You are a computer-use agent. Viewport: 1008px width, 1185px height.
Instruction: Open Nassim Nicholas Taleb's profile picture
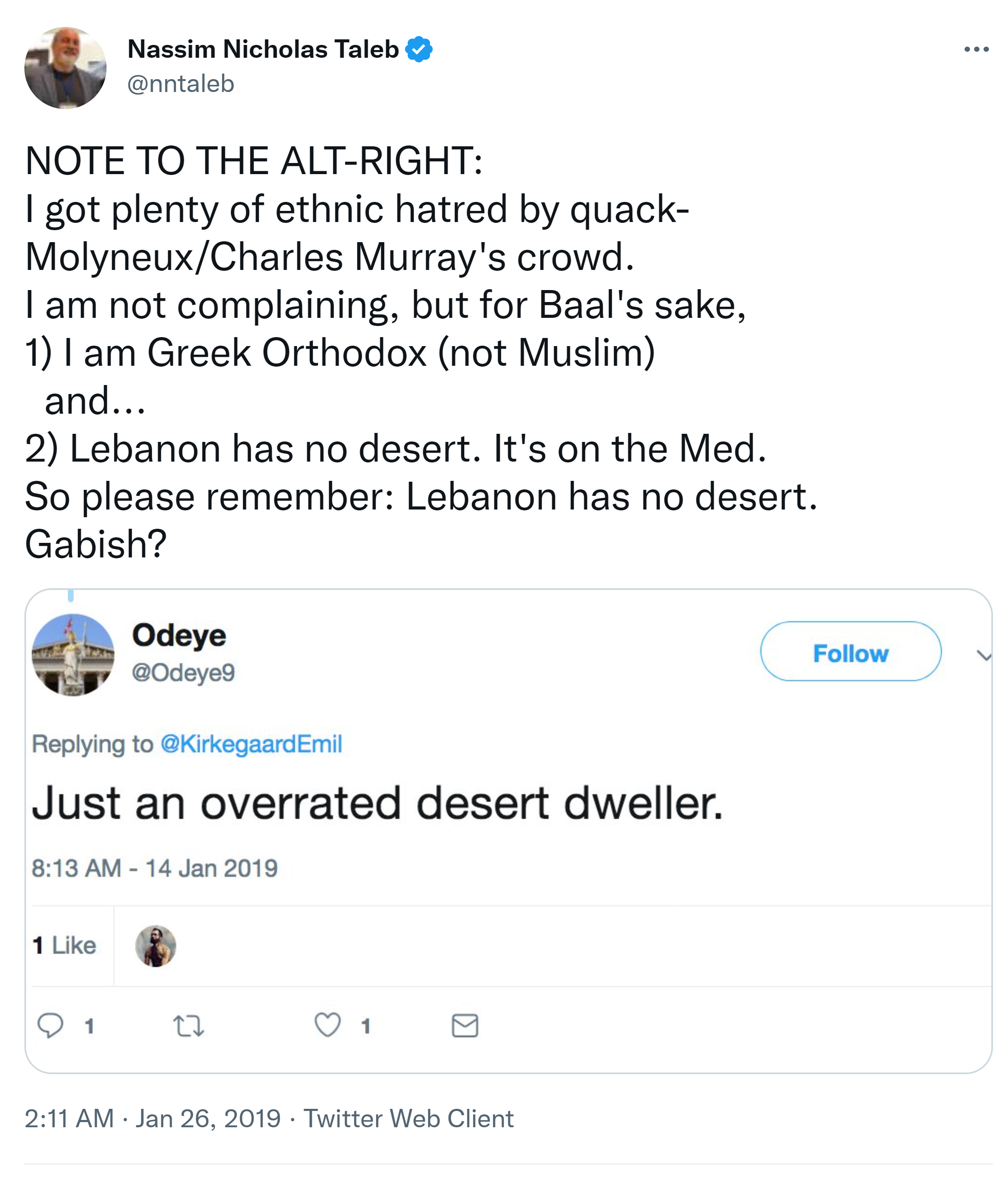pyautogui.click(x=66, y=68)
